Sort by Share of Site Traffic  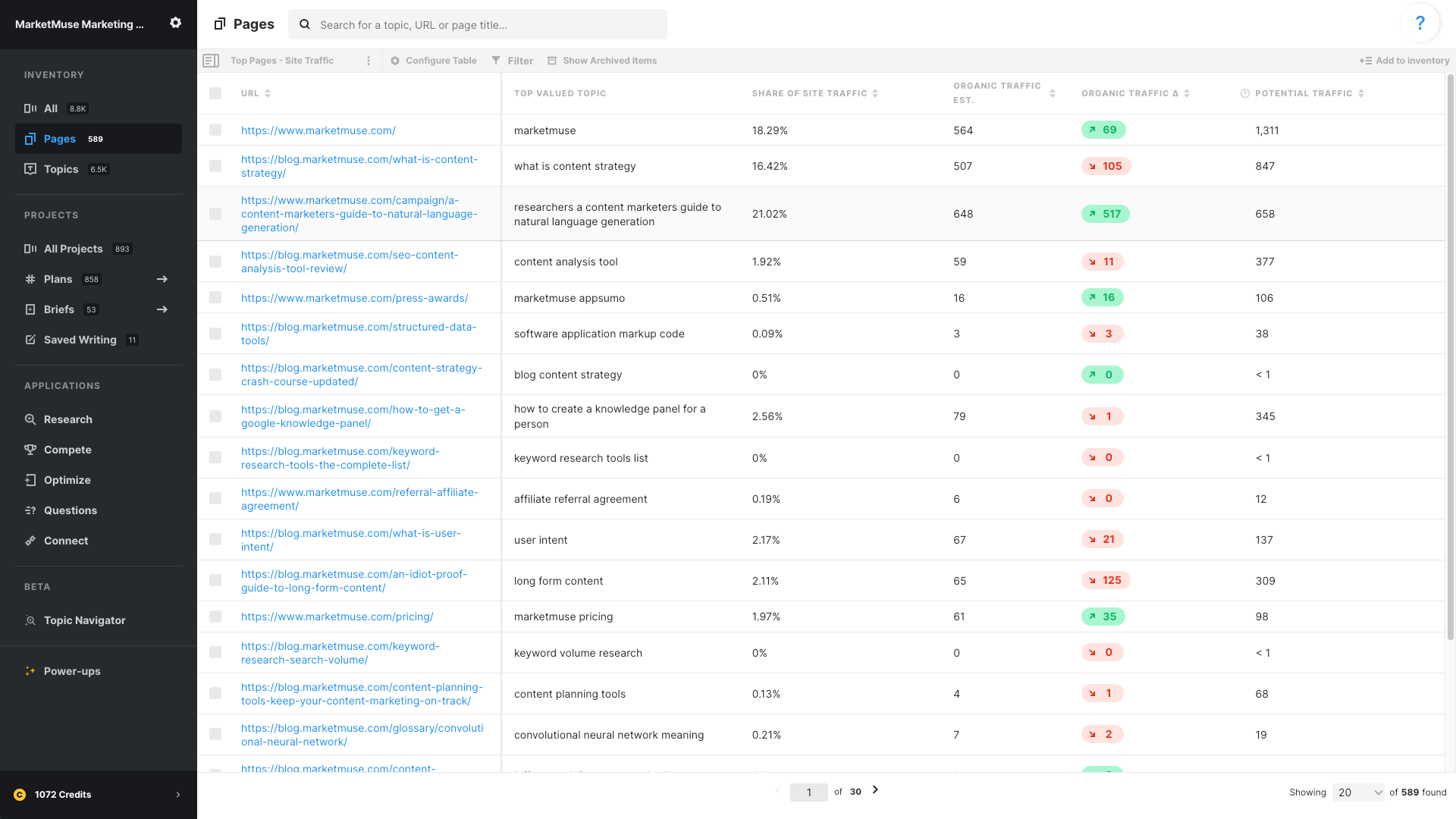[x=875, y=93]
